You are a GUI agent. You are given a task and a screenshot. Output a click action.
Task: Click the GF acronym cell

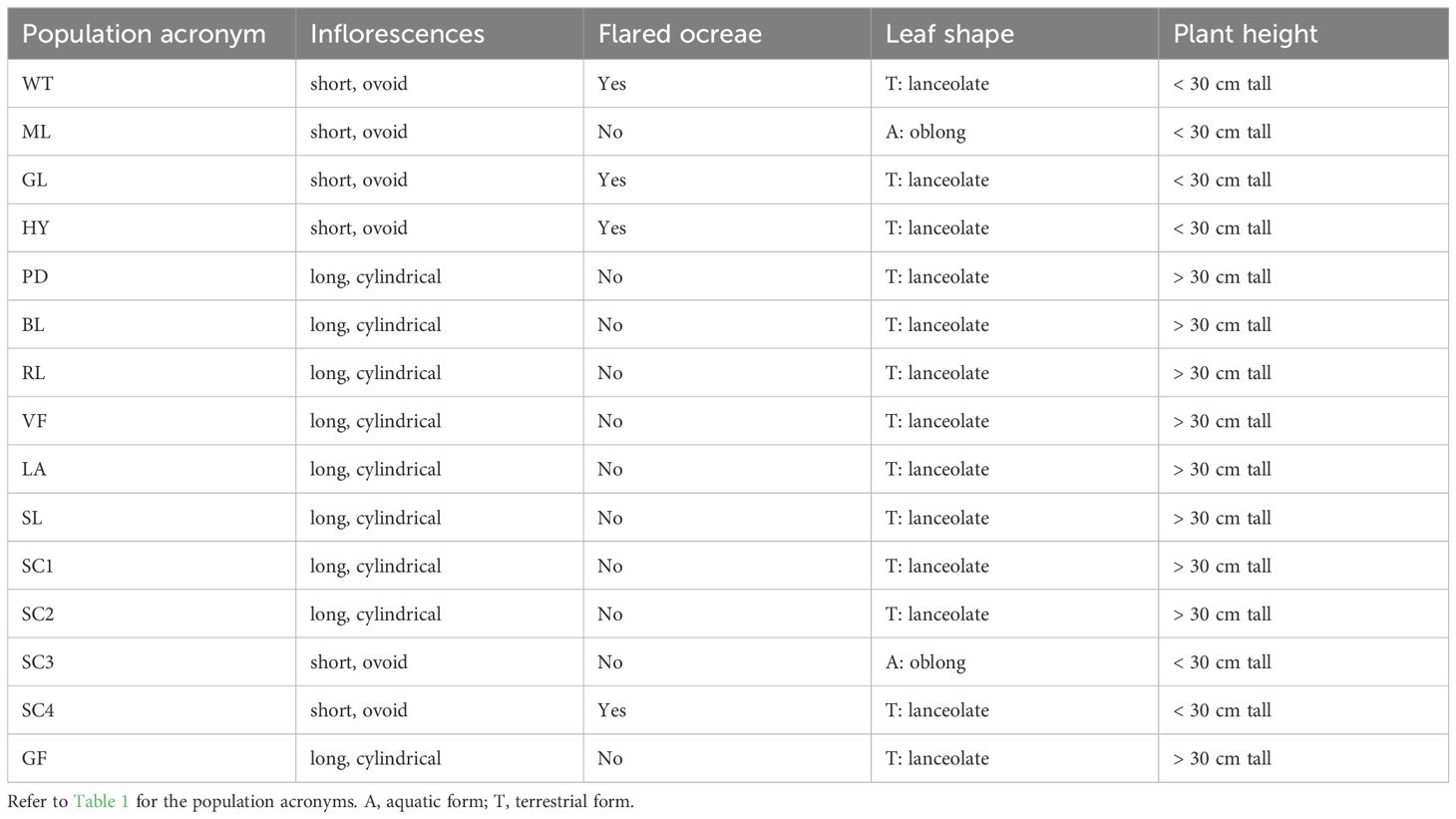[152, 758]
